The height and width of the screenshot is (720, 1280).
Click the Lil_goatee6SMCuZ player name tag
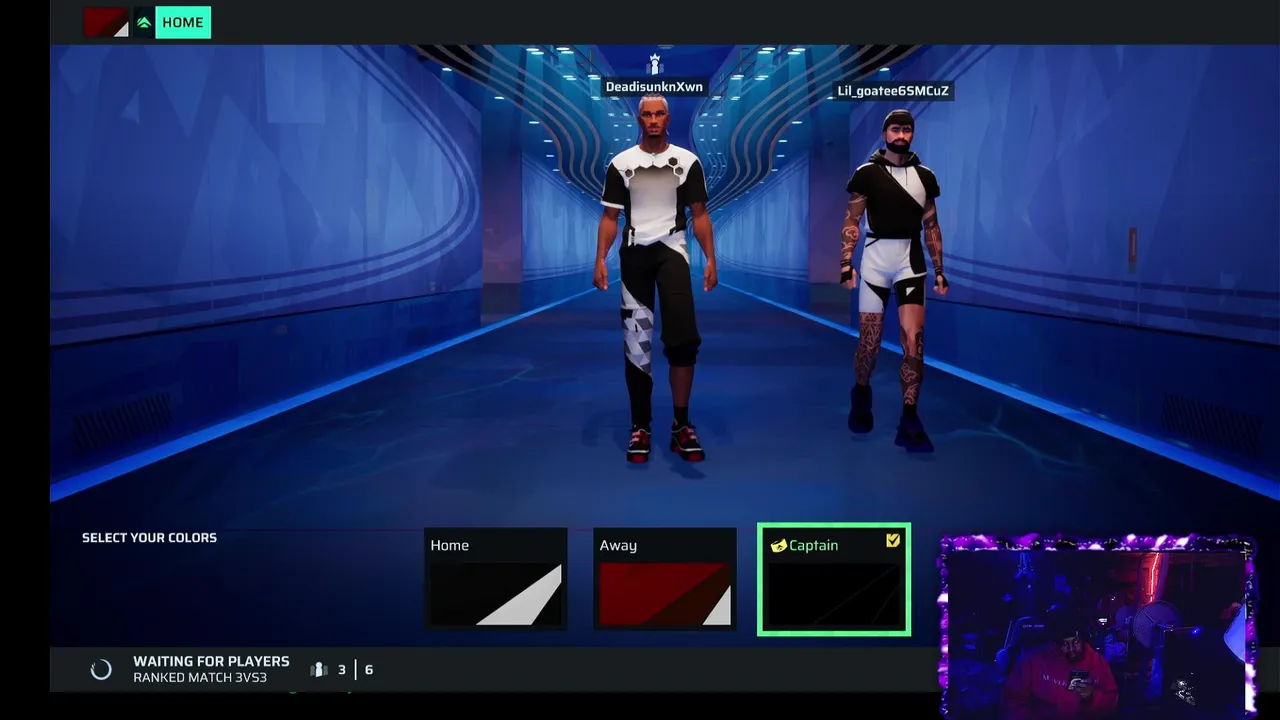pos(893,91)
